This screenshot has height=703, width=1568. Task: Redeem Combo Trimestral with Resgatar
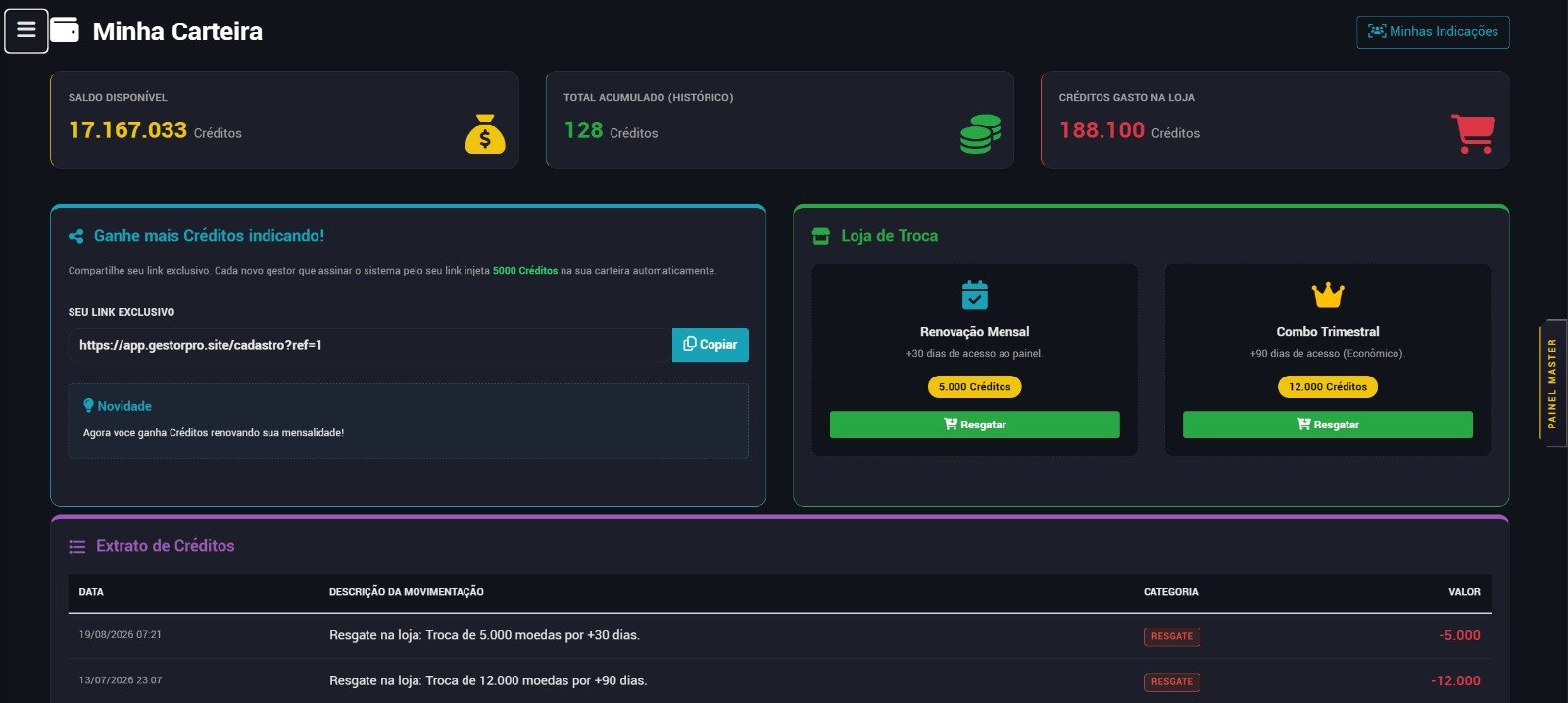coord(1327,425)
